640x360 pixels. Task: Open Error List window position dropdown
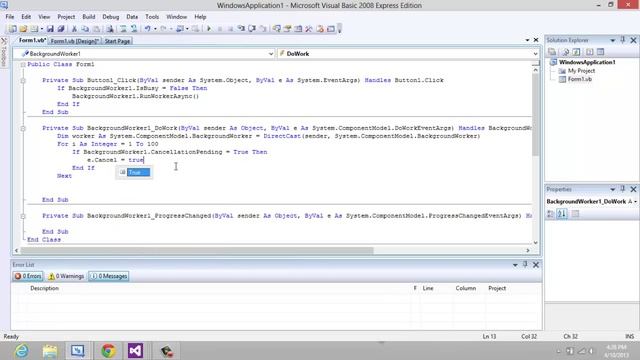point(515,265)
